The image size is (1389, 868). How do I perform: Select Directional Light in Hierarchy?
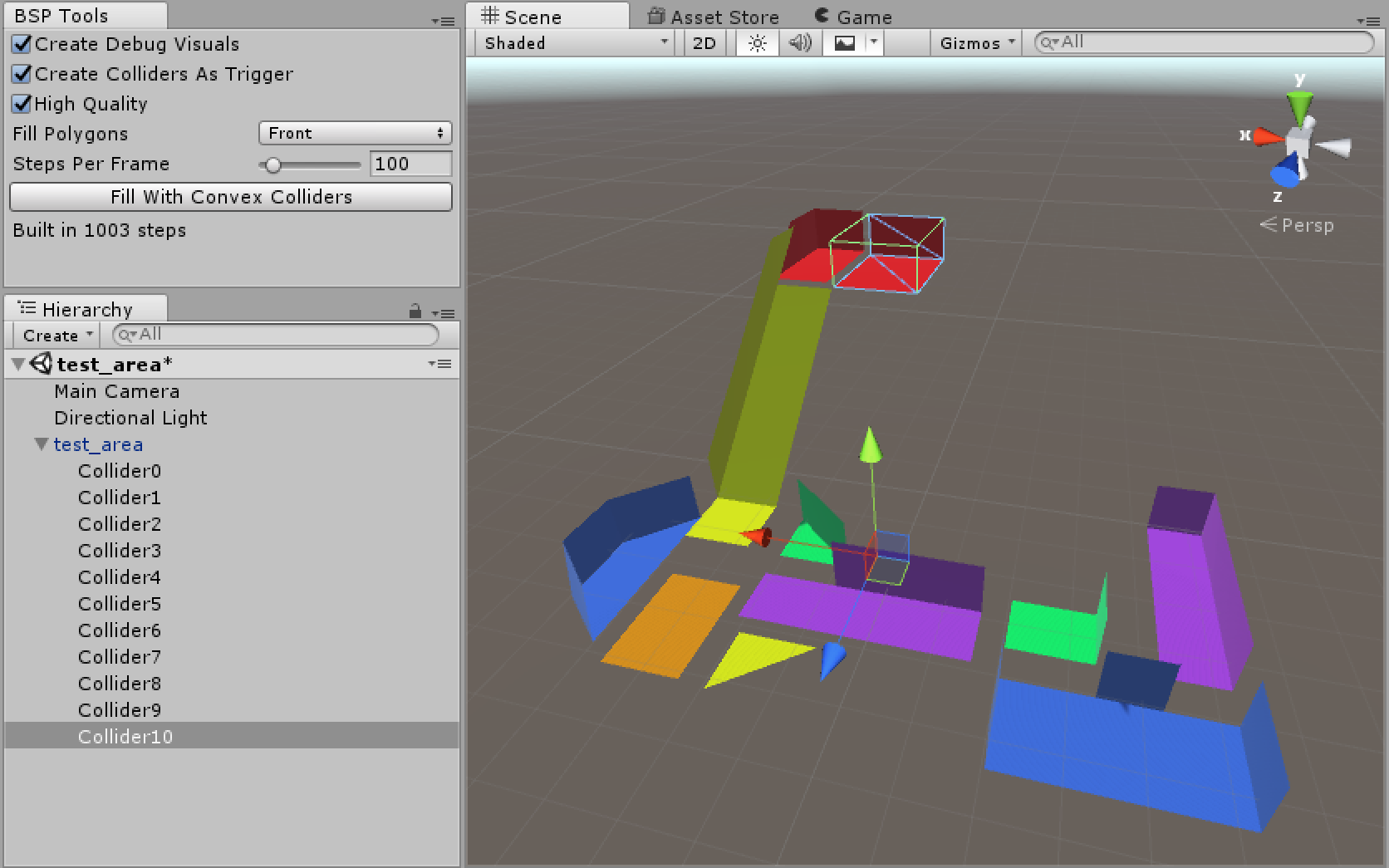click(232, 418)
